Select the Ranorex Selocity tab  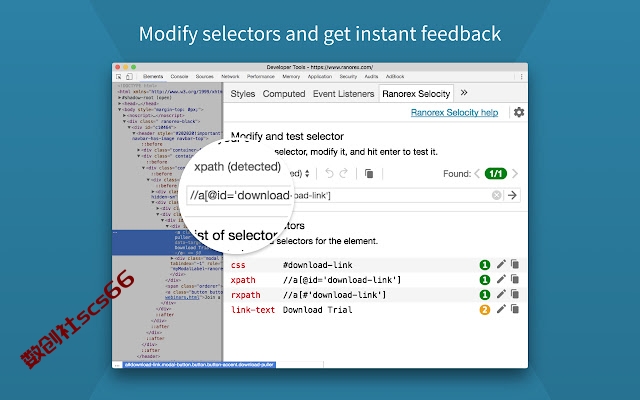(x=416, y=94)
